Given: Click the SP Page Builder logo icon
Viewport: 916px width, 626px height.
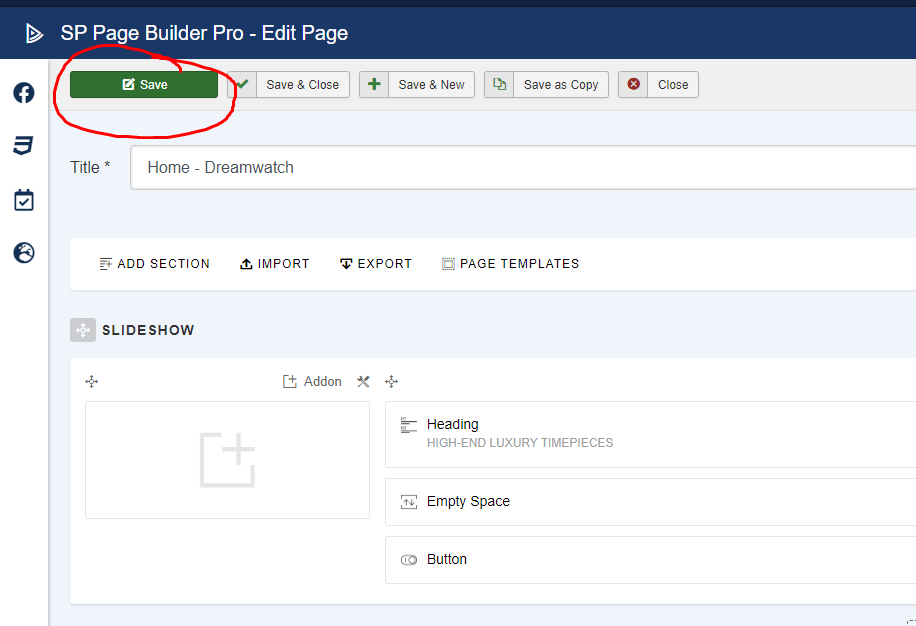Looking at the screenshot, I should (x=34, y=33).
